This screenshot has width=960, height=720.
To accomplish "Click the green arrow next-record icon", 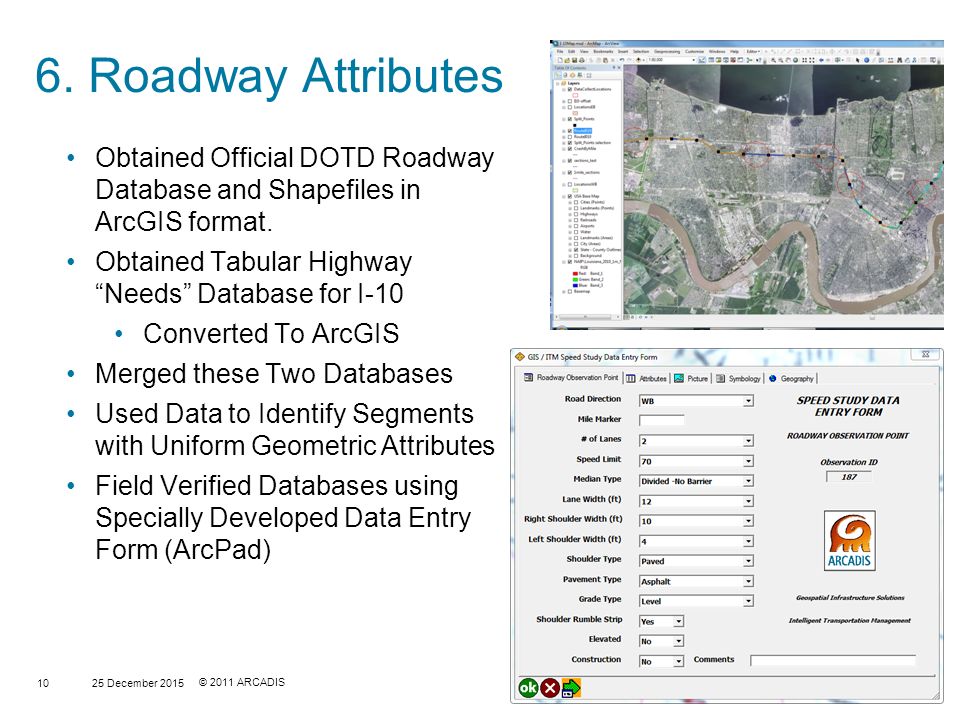I will 571,688.
